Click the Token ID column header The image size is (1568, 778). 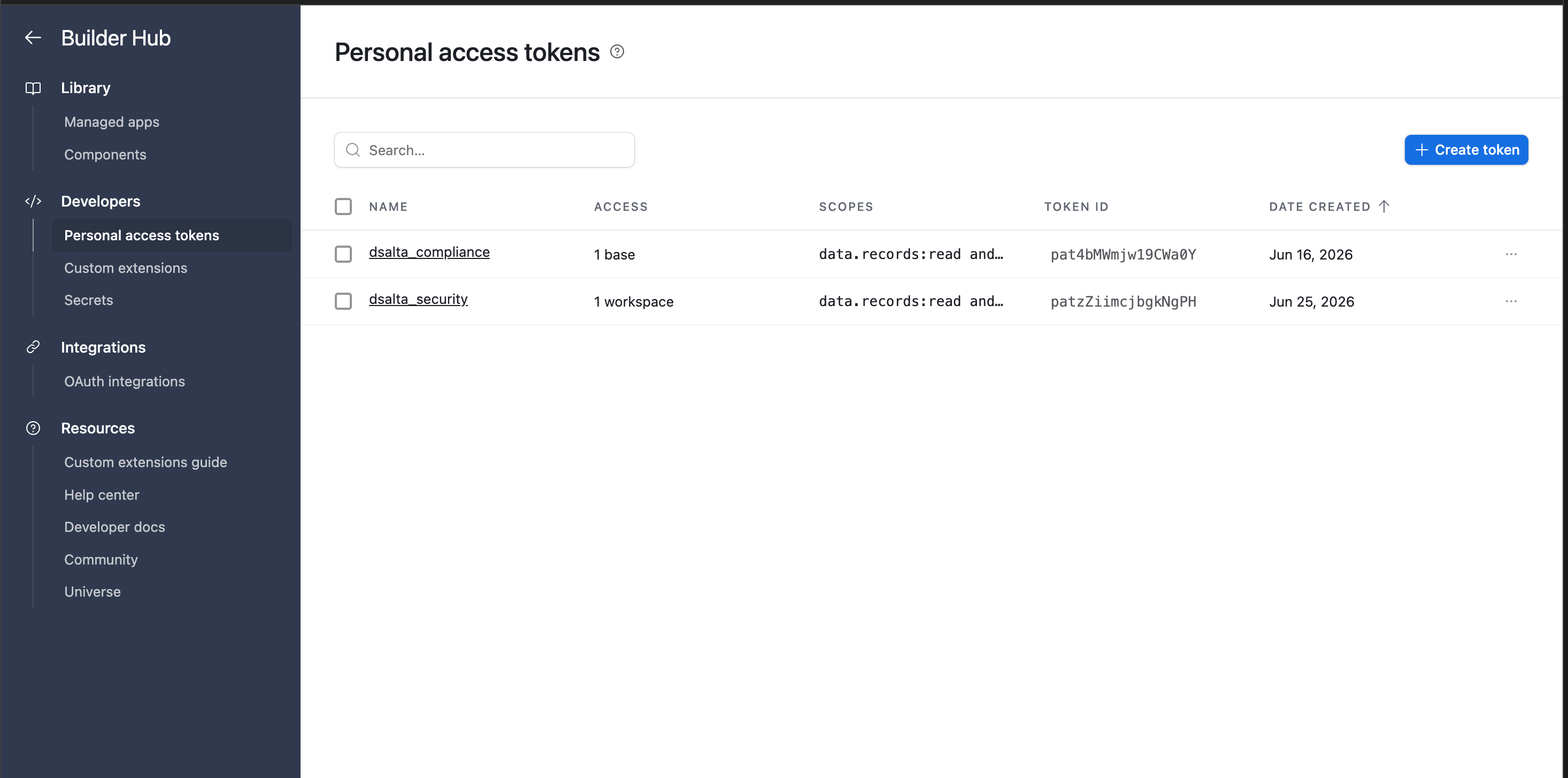(1076, 207)
